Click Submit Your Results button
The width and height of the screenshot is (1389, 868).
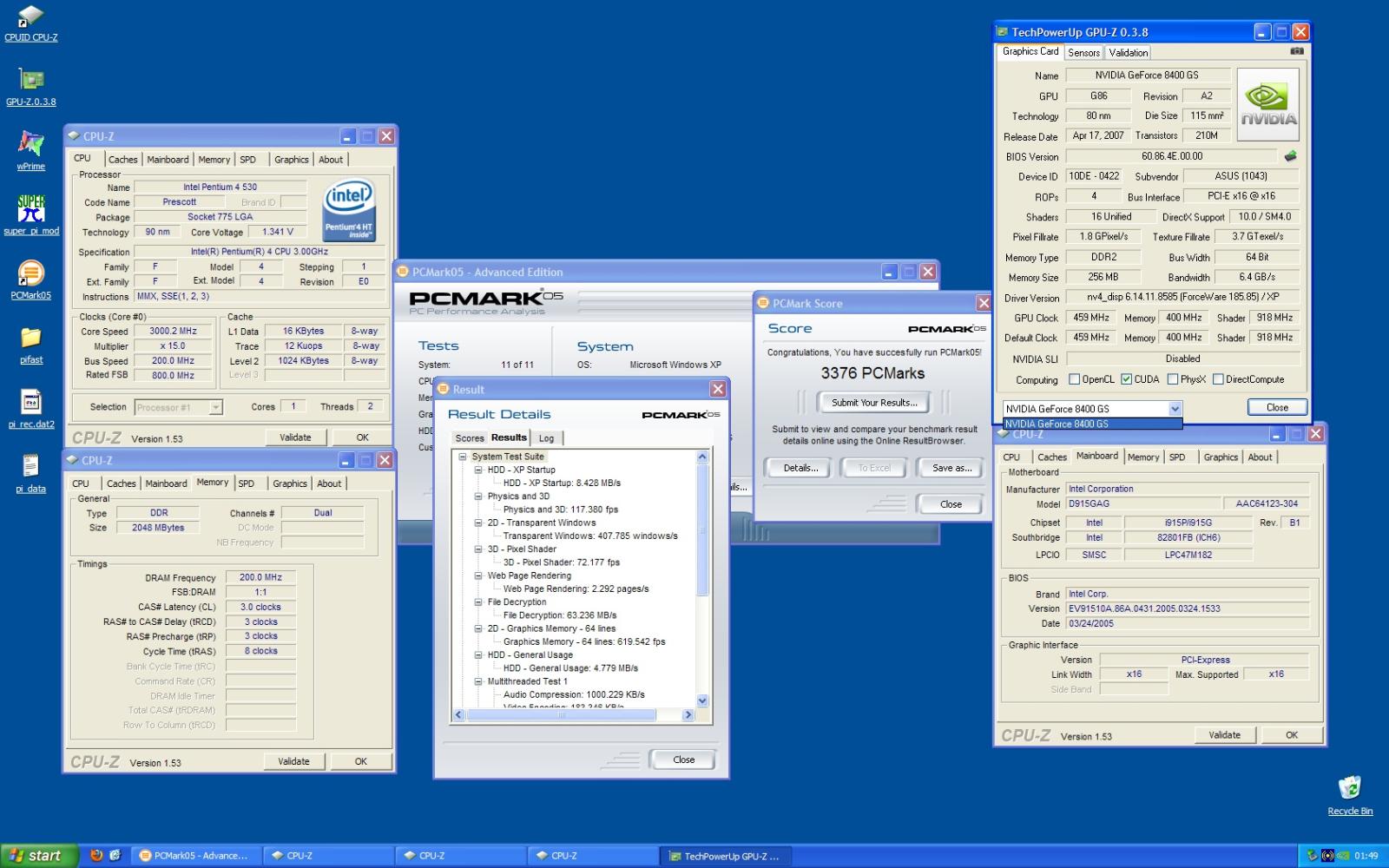(874, 403)
